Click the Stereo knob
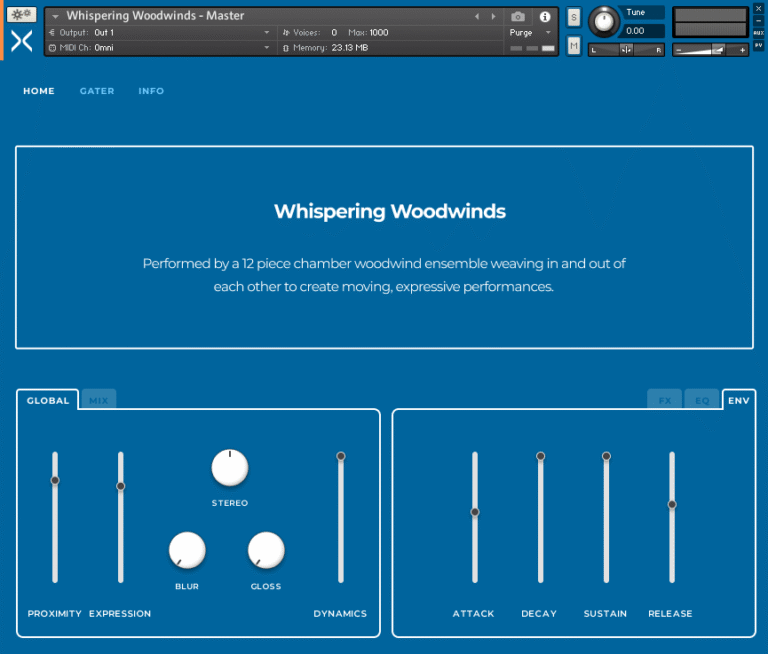 [x=229, y=467]
